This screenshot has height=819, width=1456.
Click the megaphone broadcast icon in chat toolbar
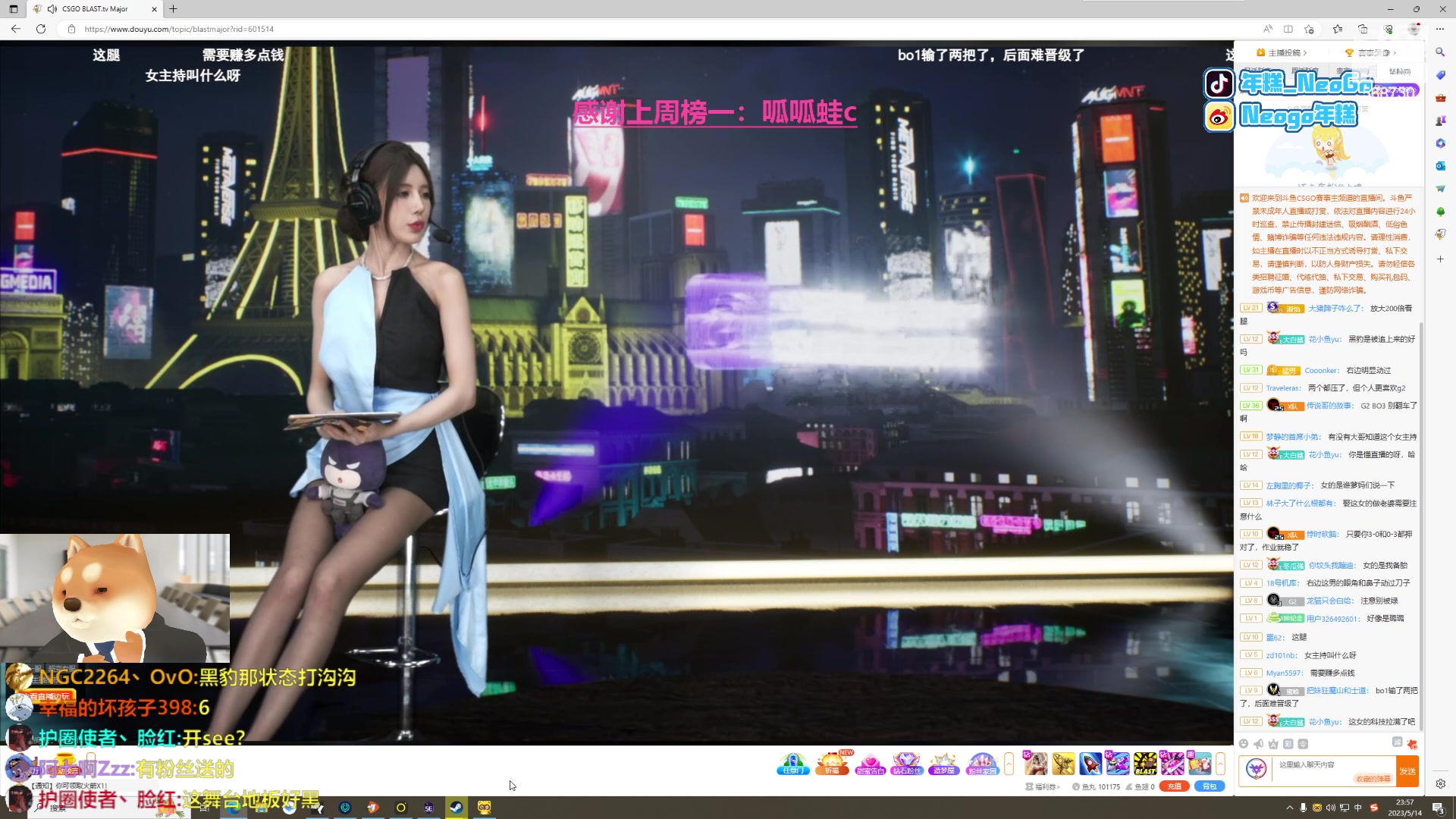[x=1259, y=744]
